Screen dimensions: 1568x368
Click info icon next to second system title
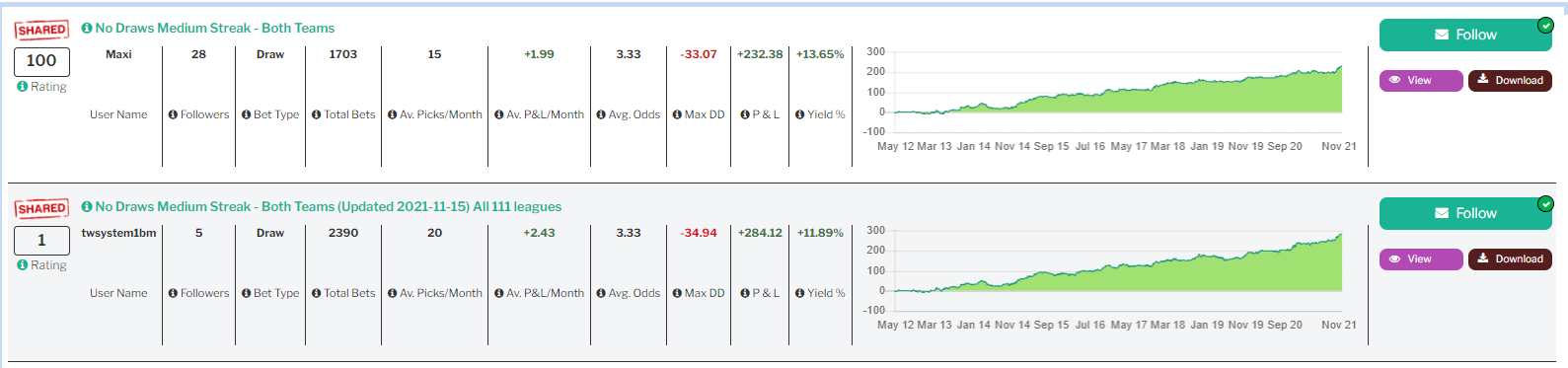click(87, 207)
